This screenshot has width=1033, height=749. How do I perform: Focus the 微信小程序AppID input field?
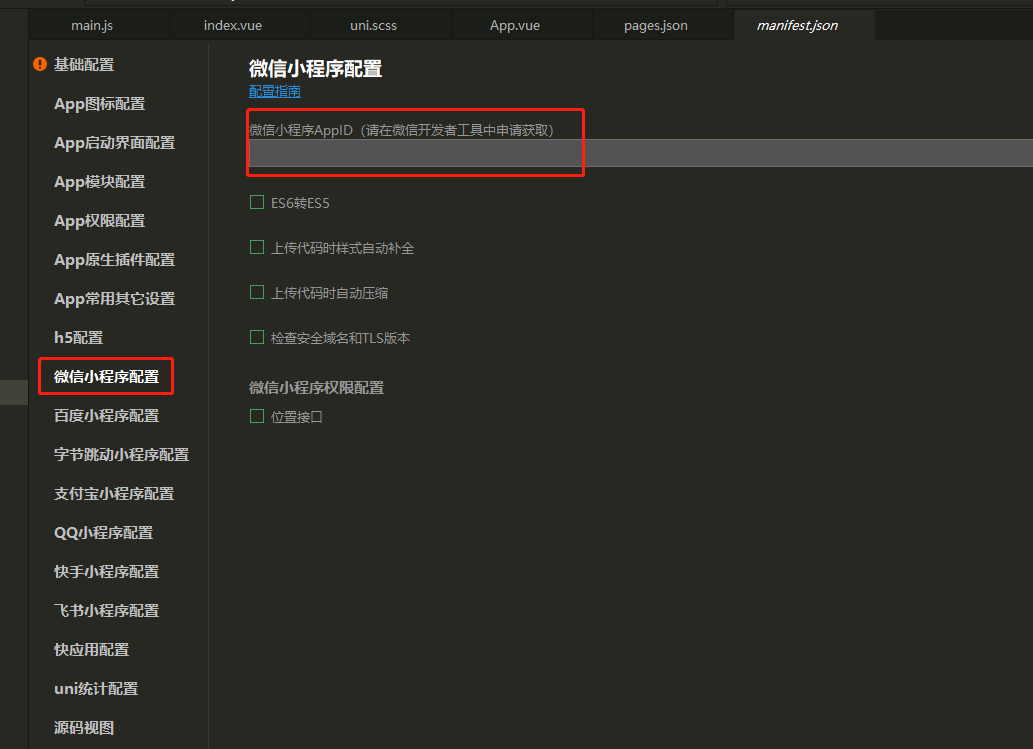coord(640,153)
